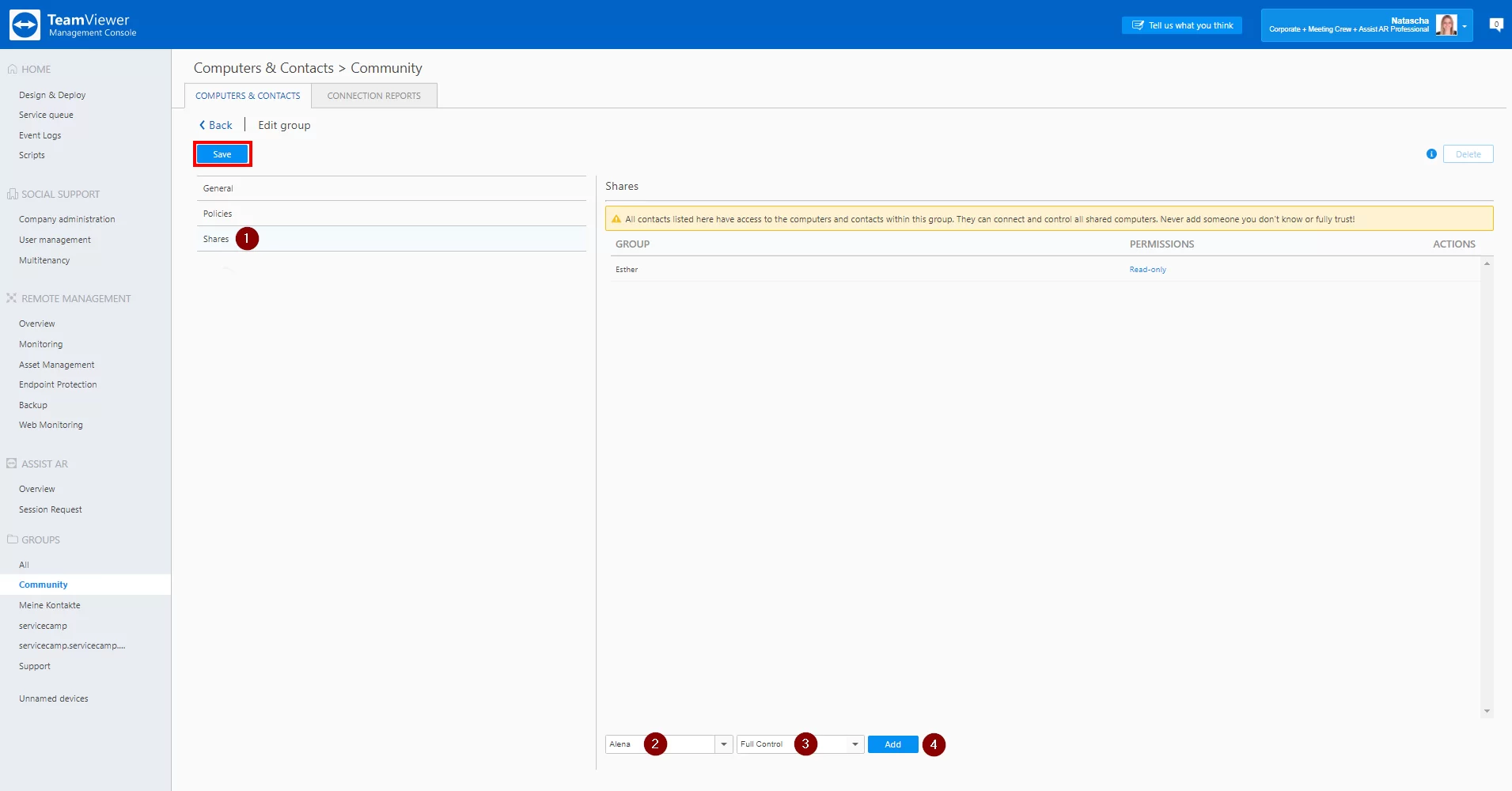Select the Policies section in Edit group
Screen dimensions: 1512x791
coord(218,214)
